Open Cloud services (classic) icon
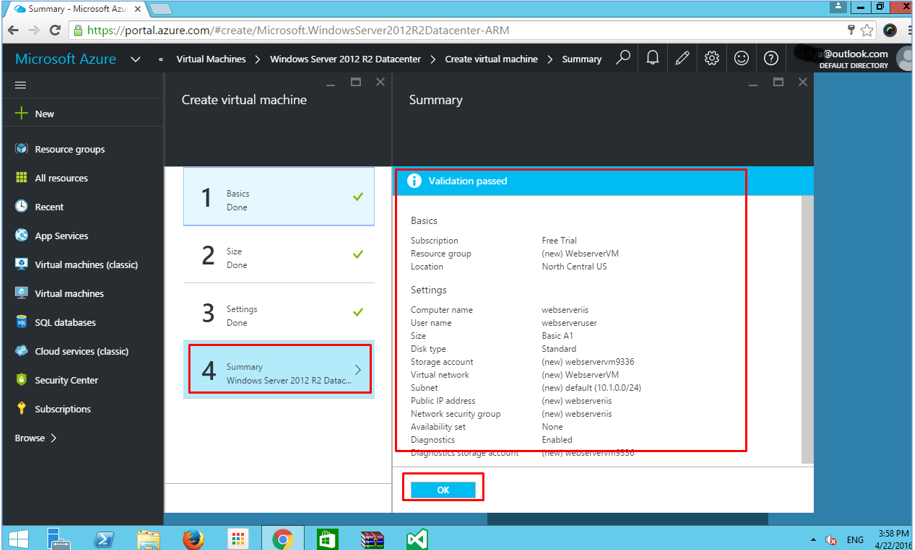The image size is (915, 550). click(22, 351)
